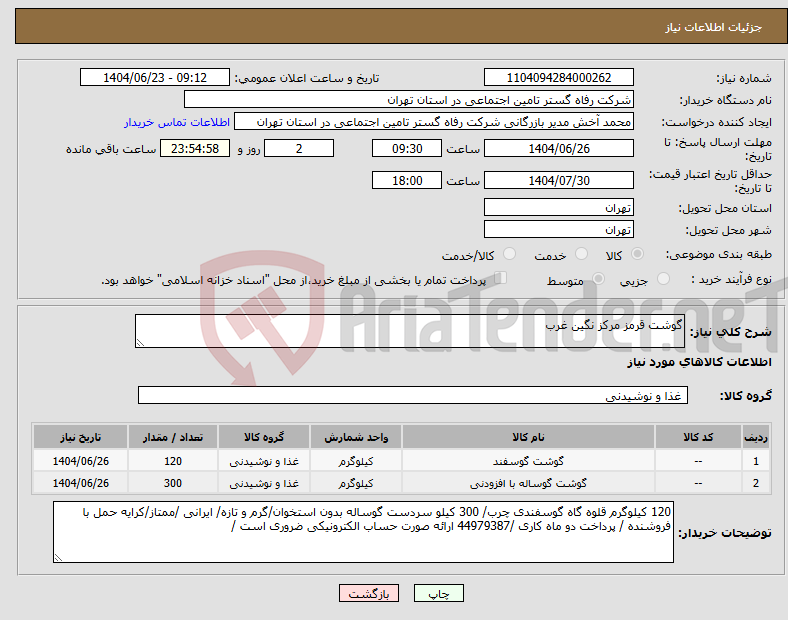
Task: Click the تاریخ نیاز column header
Action: tap(80, 437)
